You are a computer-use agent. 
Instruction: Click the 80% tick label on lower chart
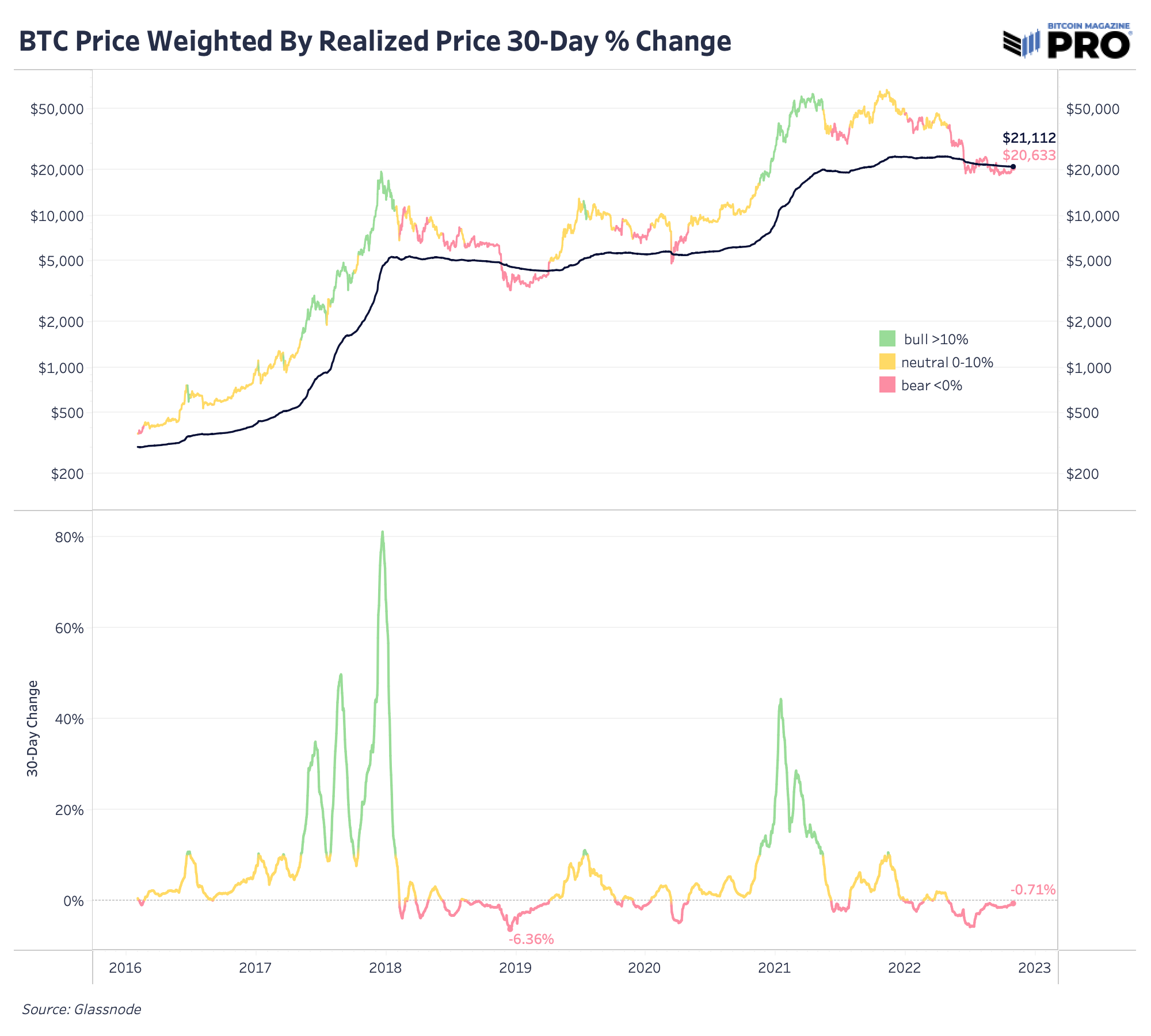(x=69, y=538)
